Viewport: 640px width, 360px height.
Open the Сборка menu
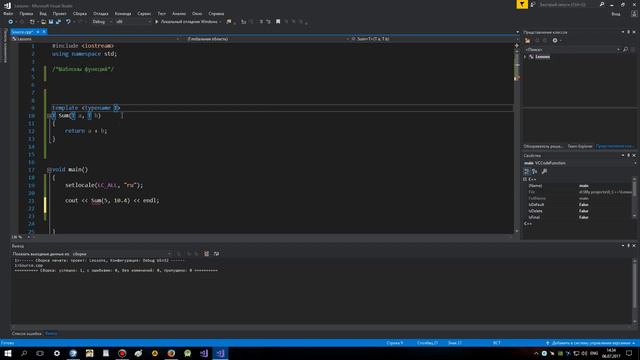click(x=80, y=13)
